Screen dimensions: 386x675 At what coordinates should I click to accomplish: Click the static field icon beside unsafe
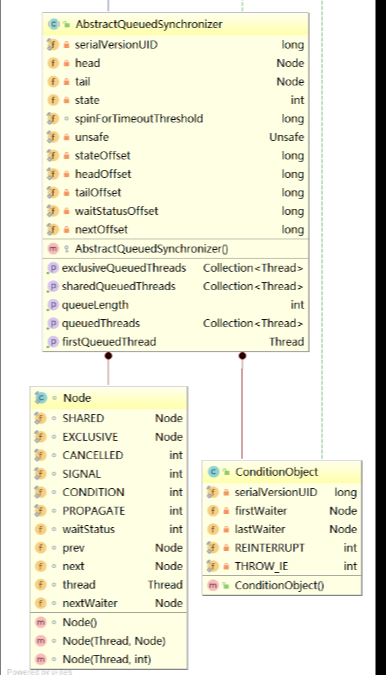(x=53, y=137)
